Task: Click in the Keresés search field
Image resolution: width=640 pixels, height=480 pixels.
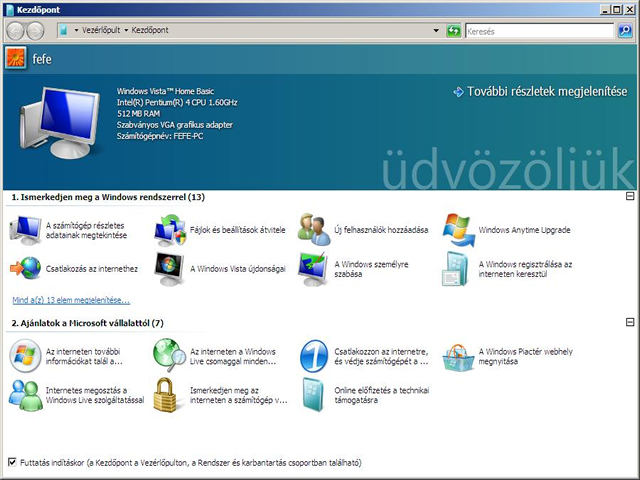Action: coord(539,31)
